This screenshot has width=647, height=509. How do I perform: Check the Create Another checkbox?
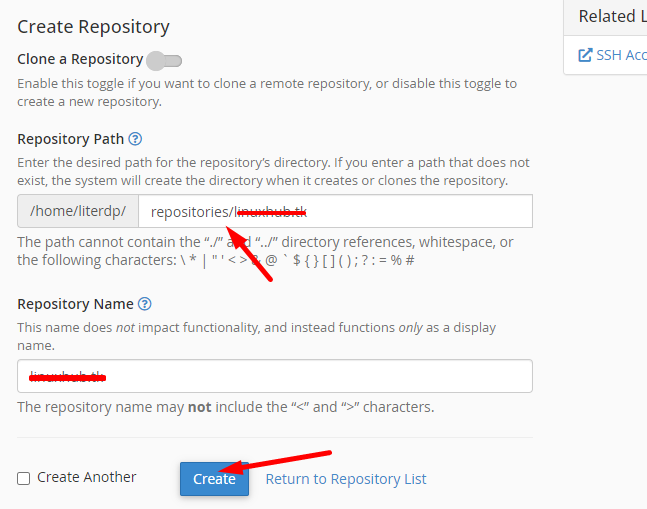pos(24,478)
